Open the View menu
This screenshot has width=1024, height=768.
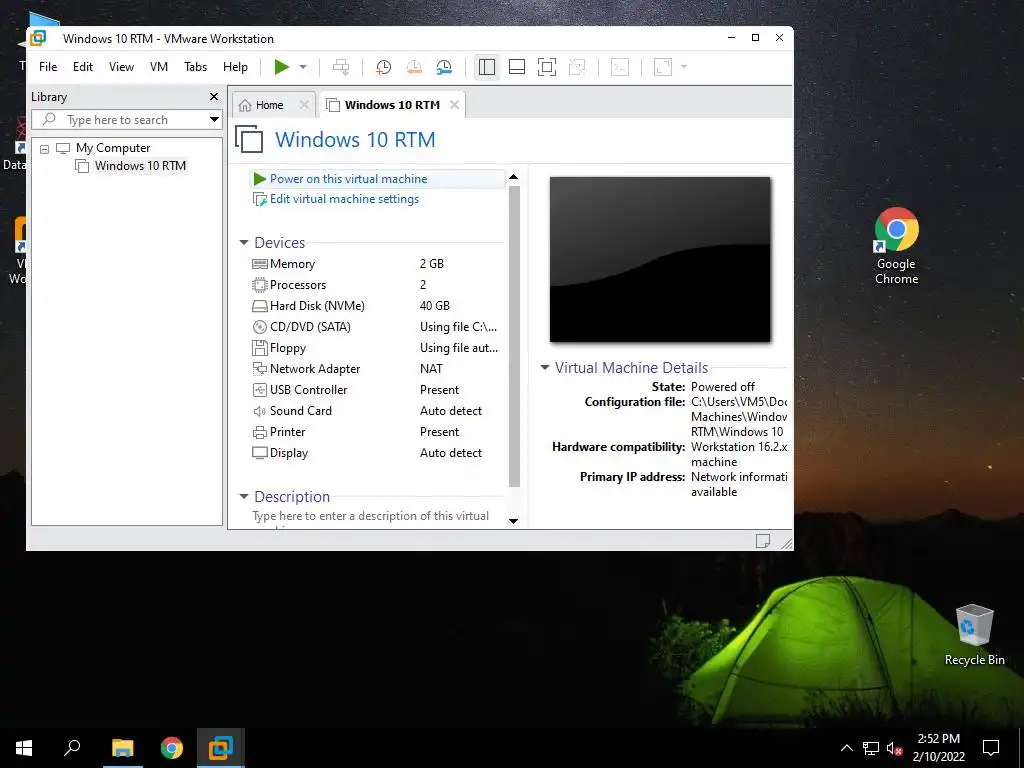pos(121,67)
